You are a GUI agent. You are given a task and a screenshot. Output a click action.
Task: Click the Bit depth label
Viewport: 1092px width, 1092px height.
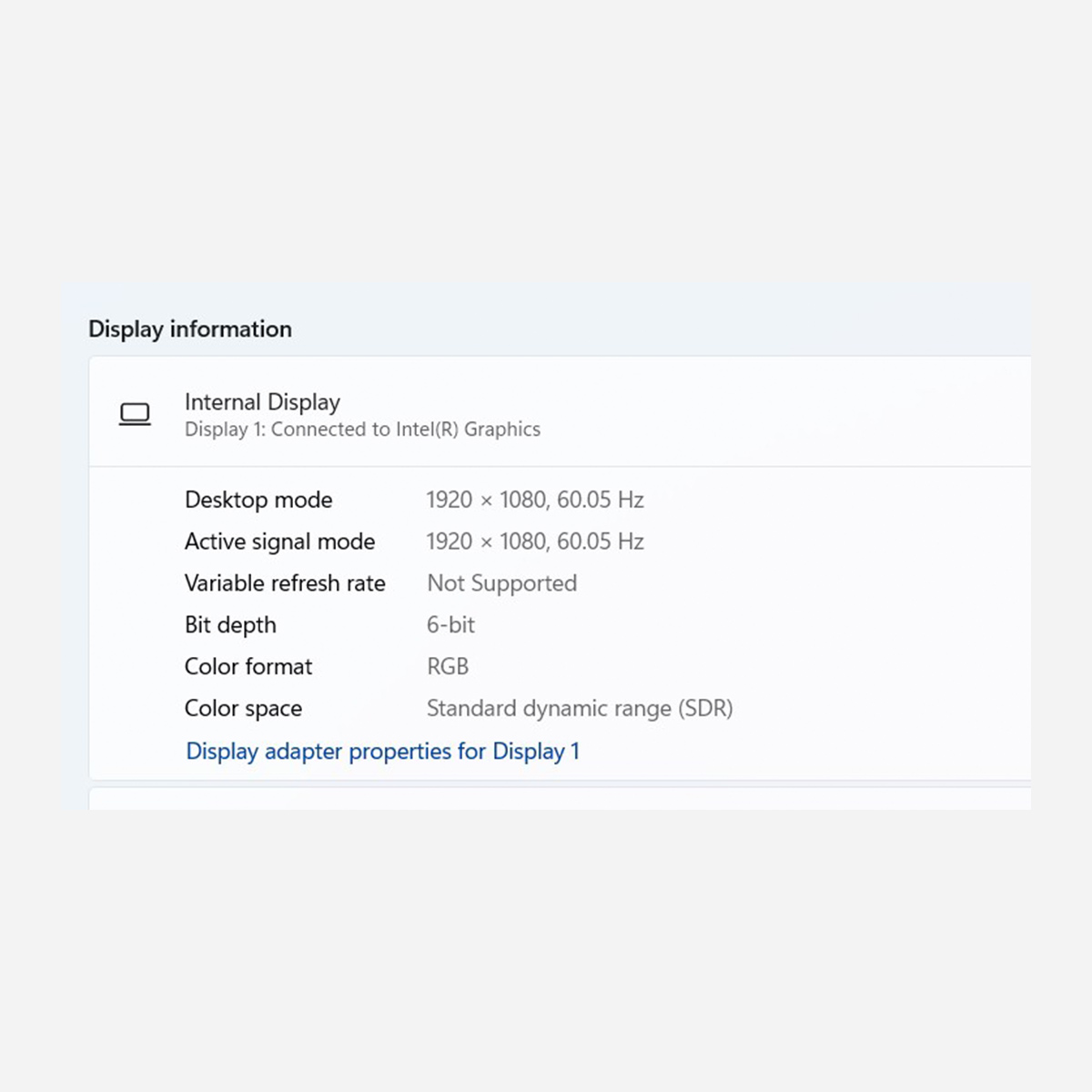[230, 625]
